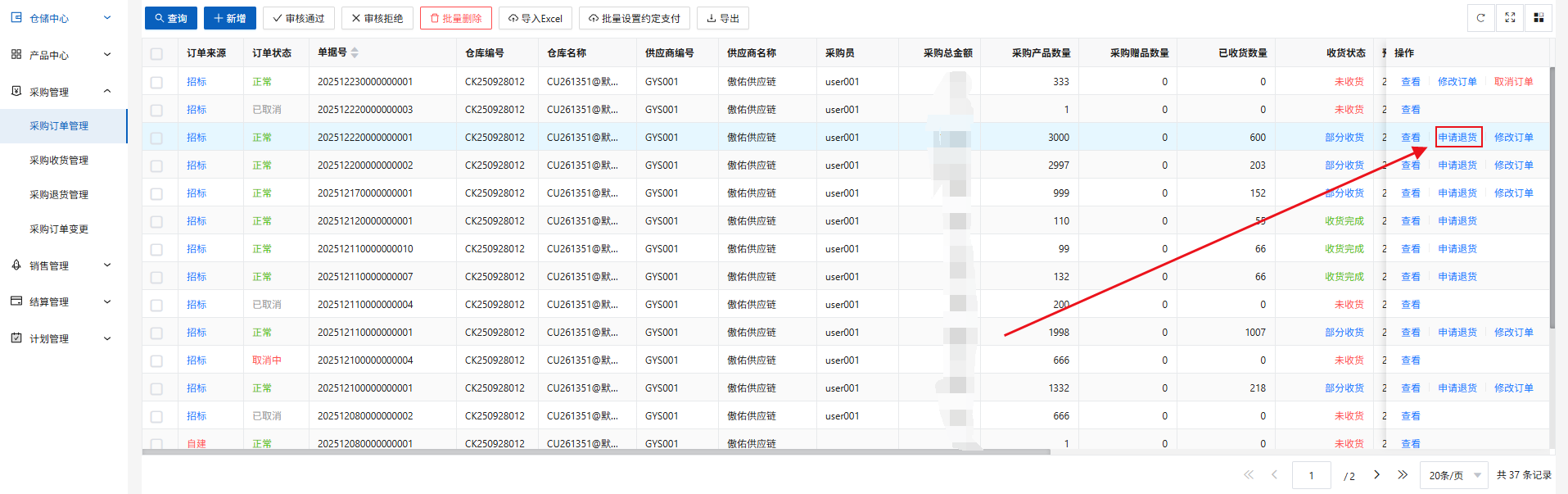
Task: Select checkbox for order 202512200000000002
Action: tap(156, 165)
